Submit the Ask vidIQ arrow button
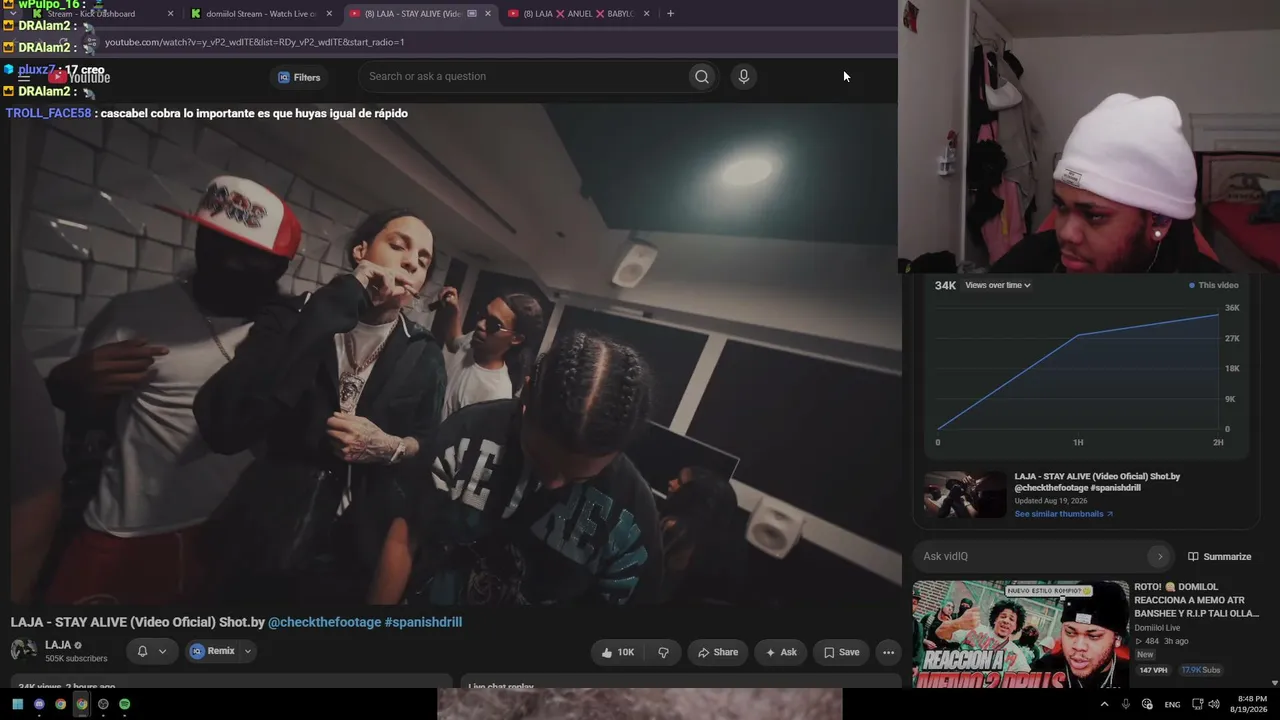Viewport: 1280px width, 720px height. 1159,556
